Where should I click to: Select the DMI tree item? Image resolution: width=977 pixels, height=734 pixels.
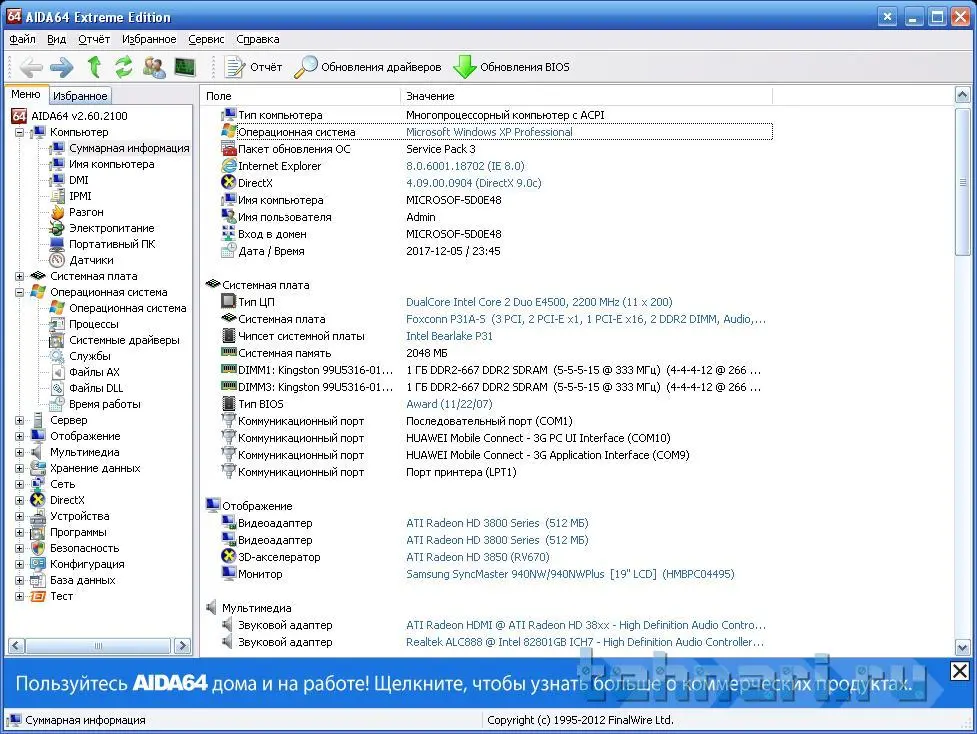coord(79,180)
